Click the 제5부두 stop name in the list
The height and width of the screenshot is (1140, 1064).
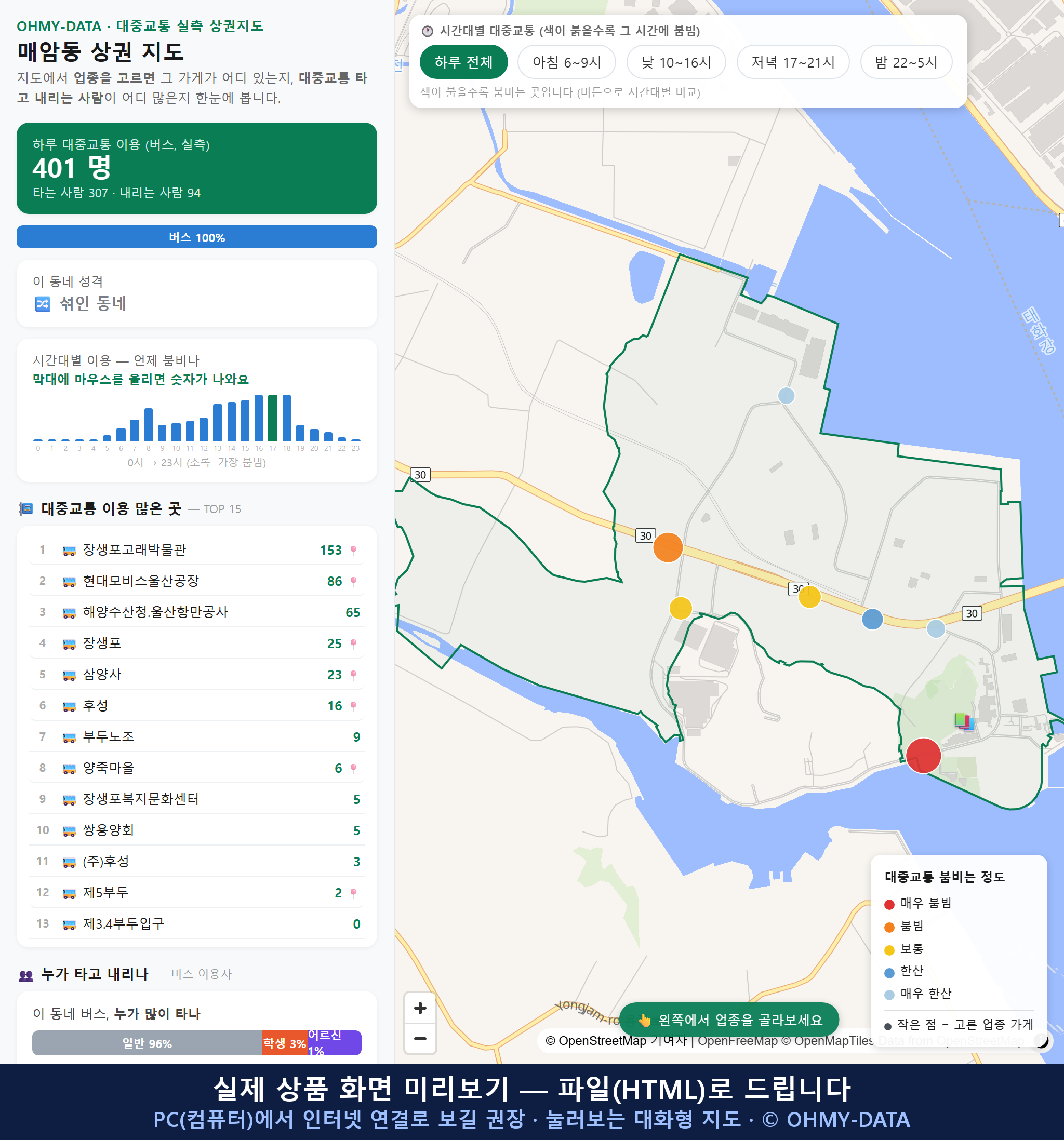coord(105,892)
